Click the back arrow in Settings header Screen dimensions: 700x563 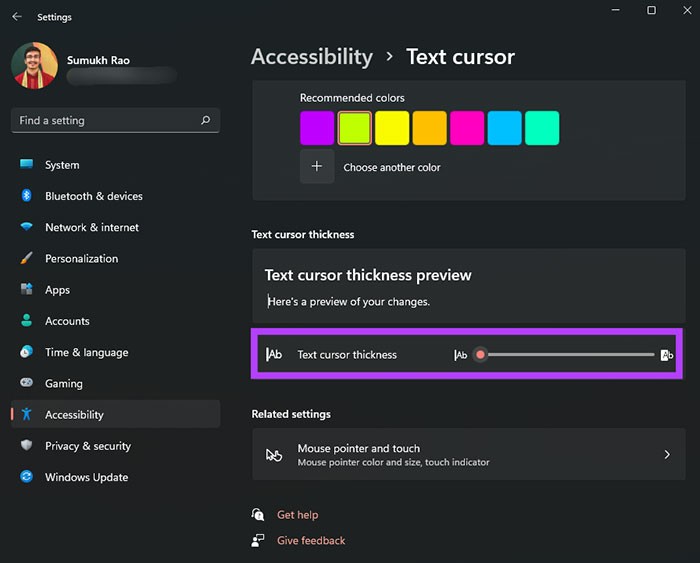click(x=17, y=17)
